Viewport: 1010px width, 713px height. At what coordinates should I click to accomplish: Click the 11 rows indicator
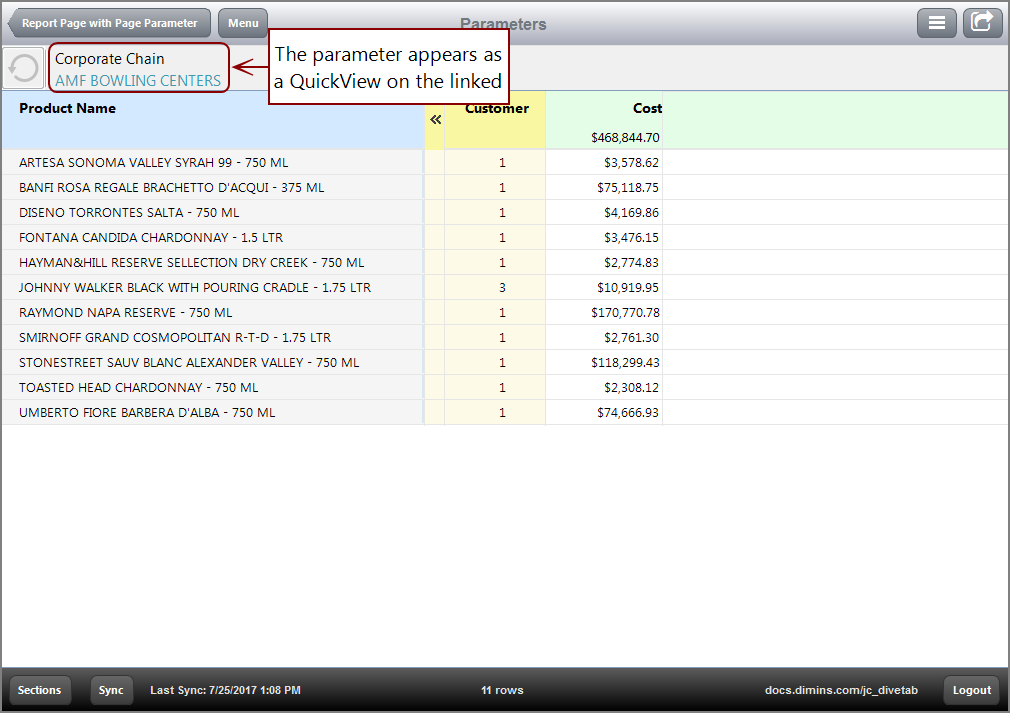pyautogui.click(x=502, y=690)
